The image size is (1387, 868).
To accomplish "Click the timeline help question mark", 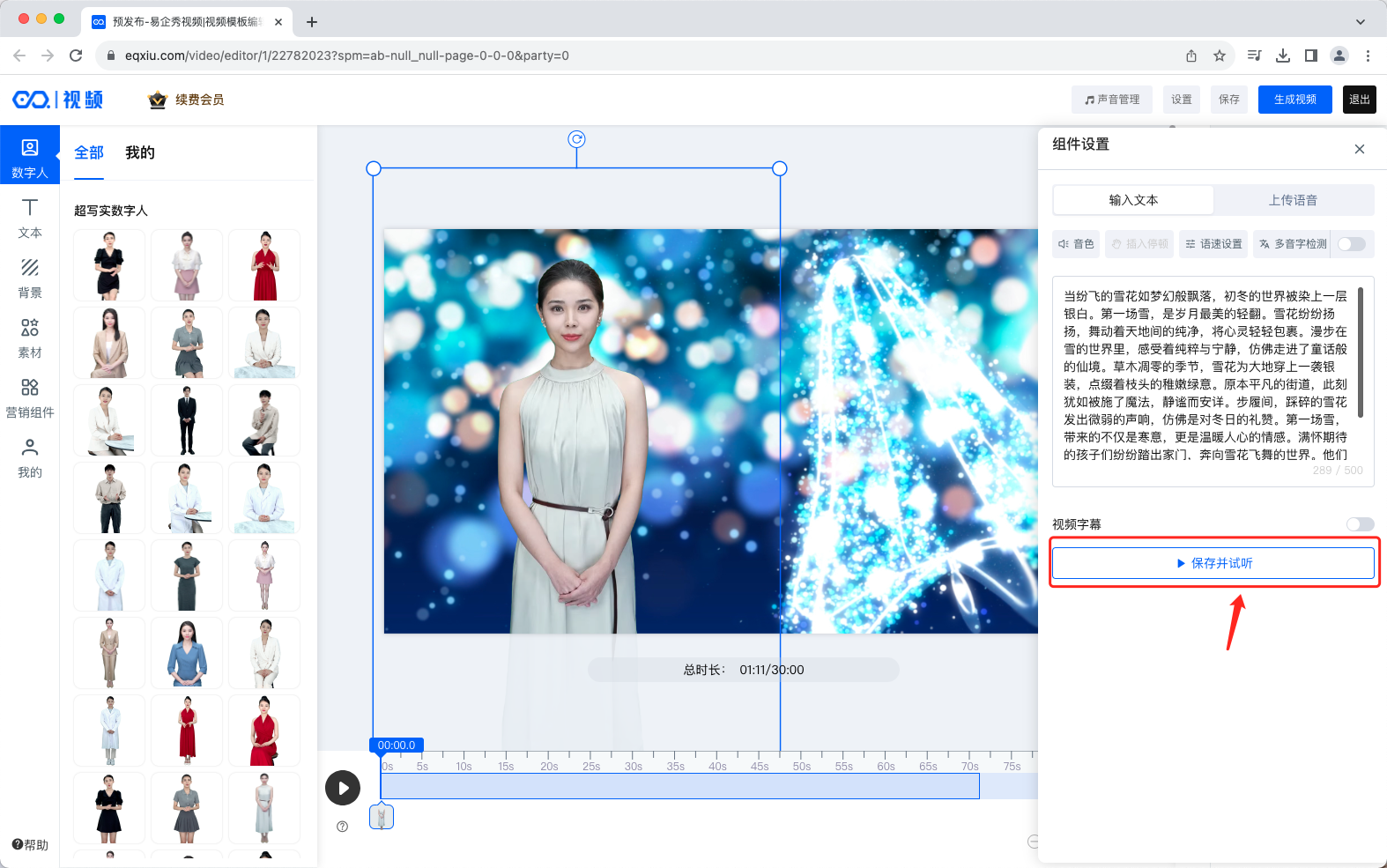I will point(343,827).
